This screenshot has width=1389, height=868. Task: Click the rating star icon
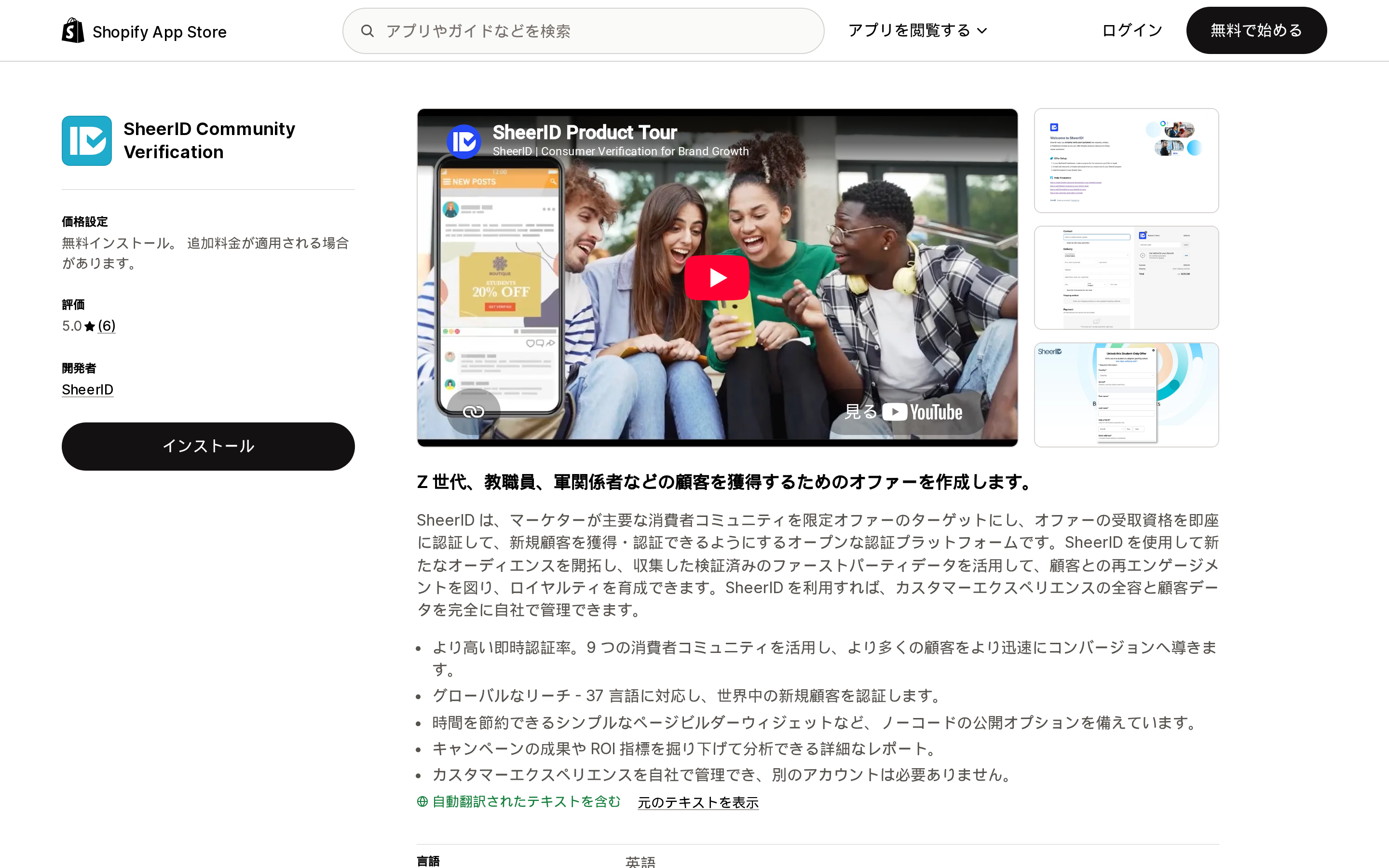point(90,326)
